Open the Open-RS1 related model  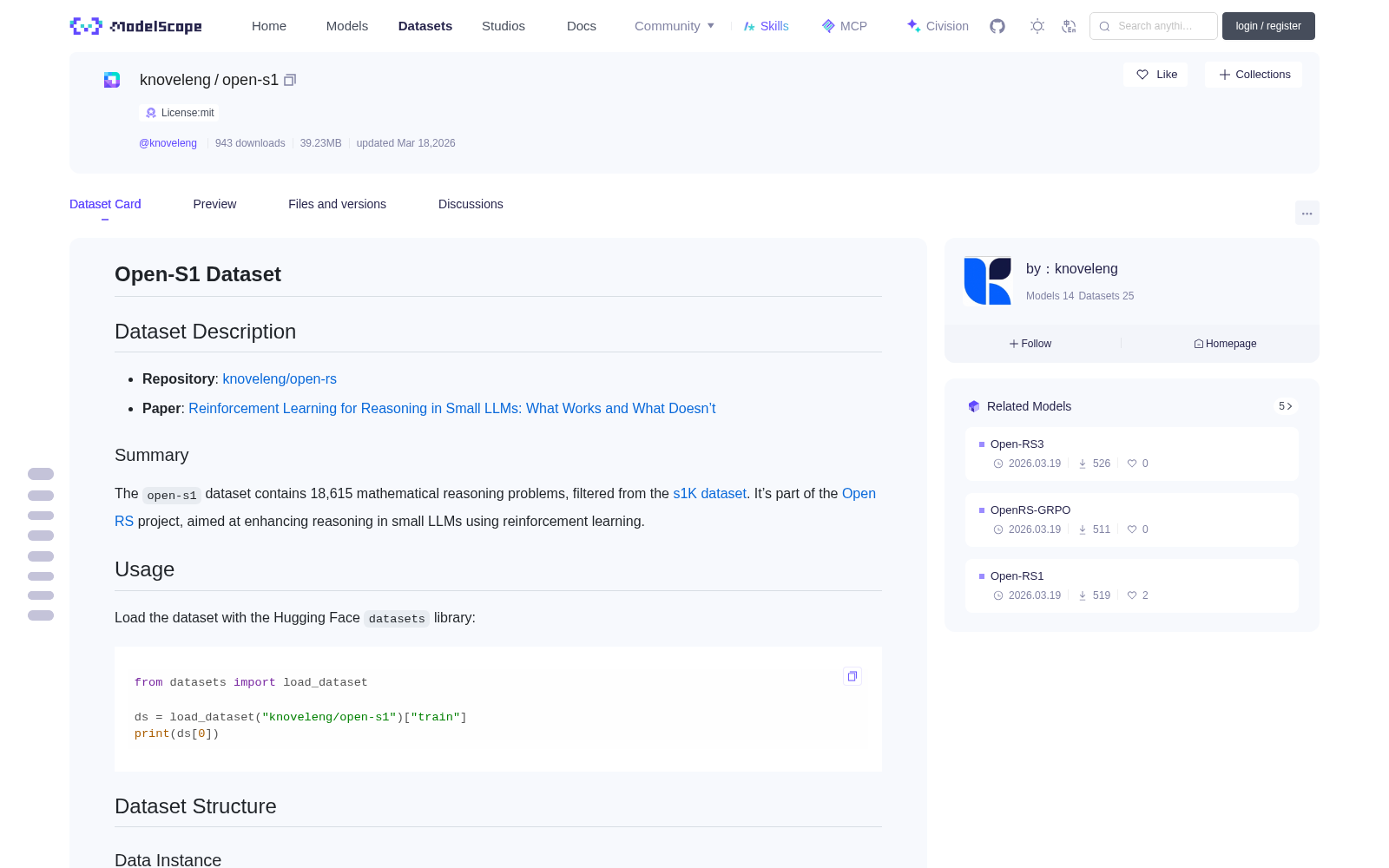(x=1131, y=586)
